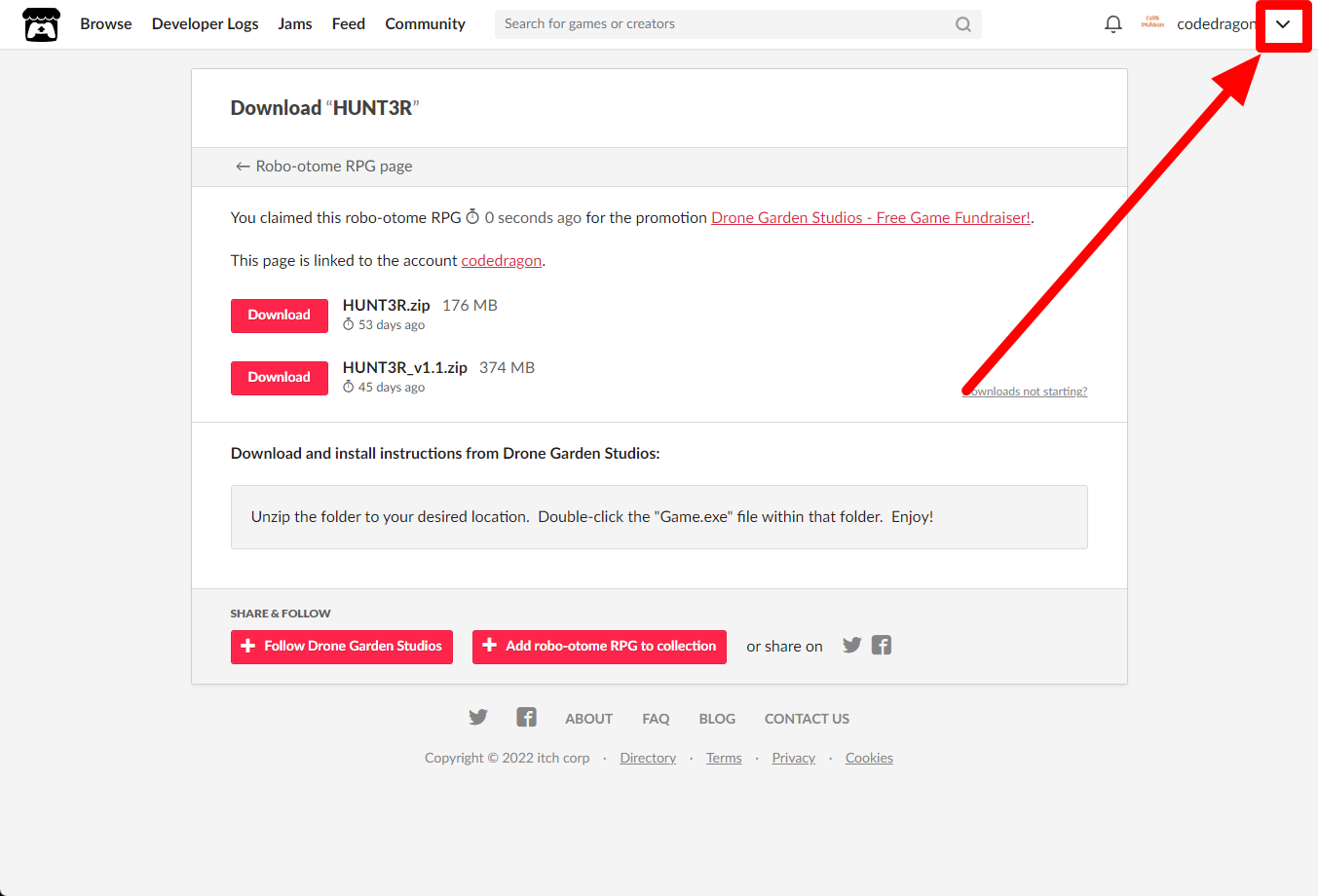Go to Jams

[295, 24]
